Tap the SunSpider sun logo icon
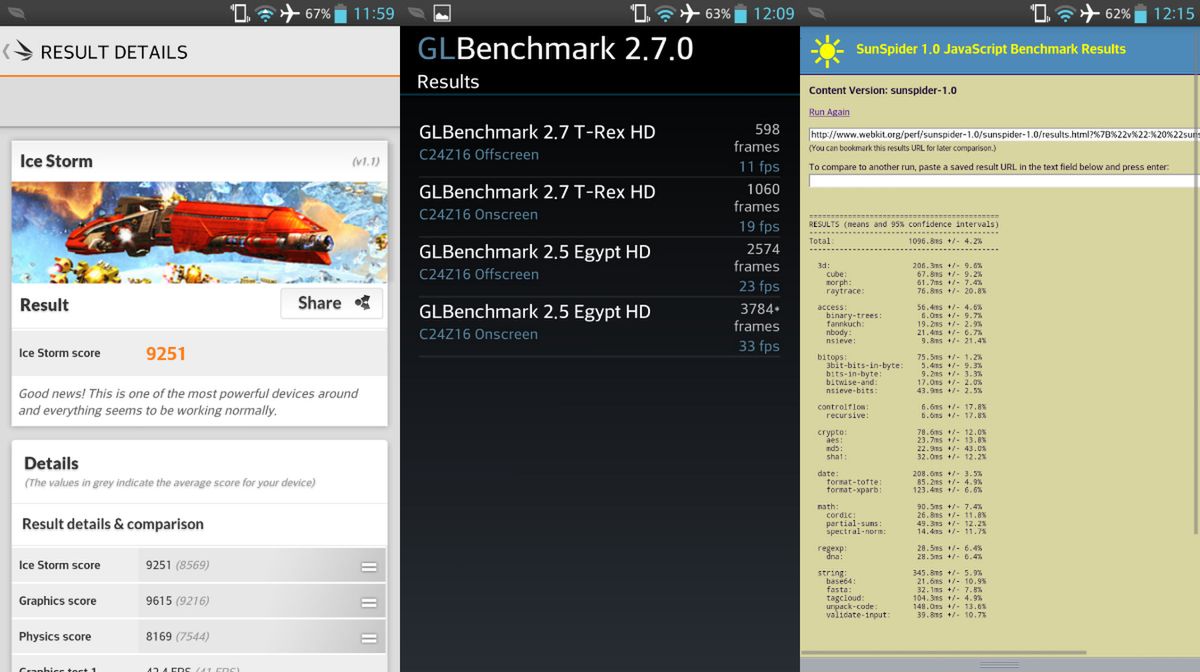The width and height of the screenshot is (1200, 672). click(827, 50)
